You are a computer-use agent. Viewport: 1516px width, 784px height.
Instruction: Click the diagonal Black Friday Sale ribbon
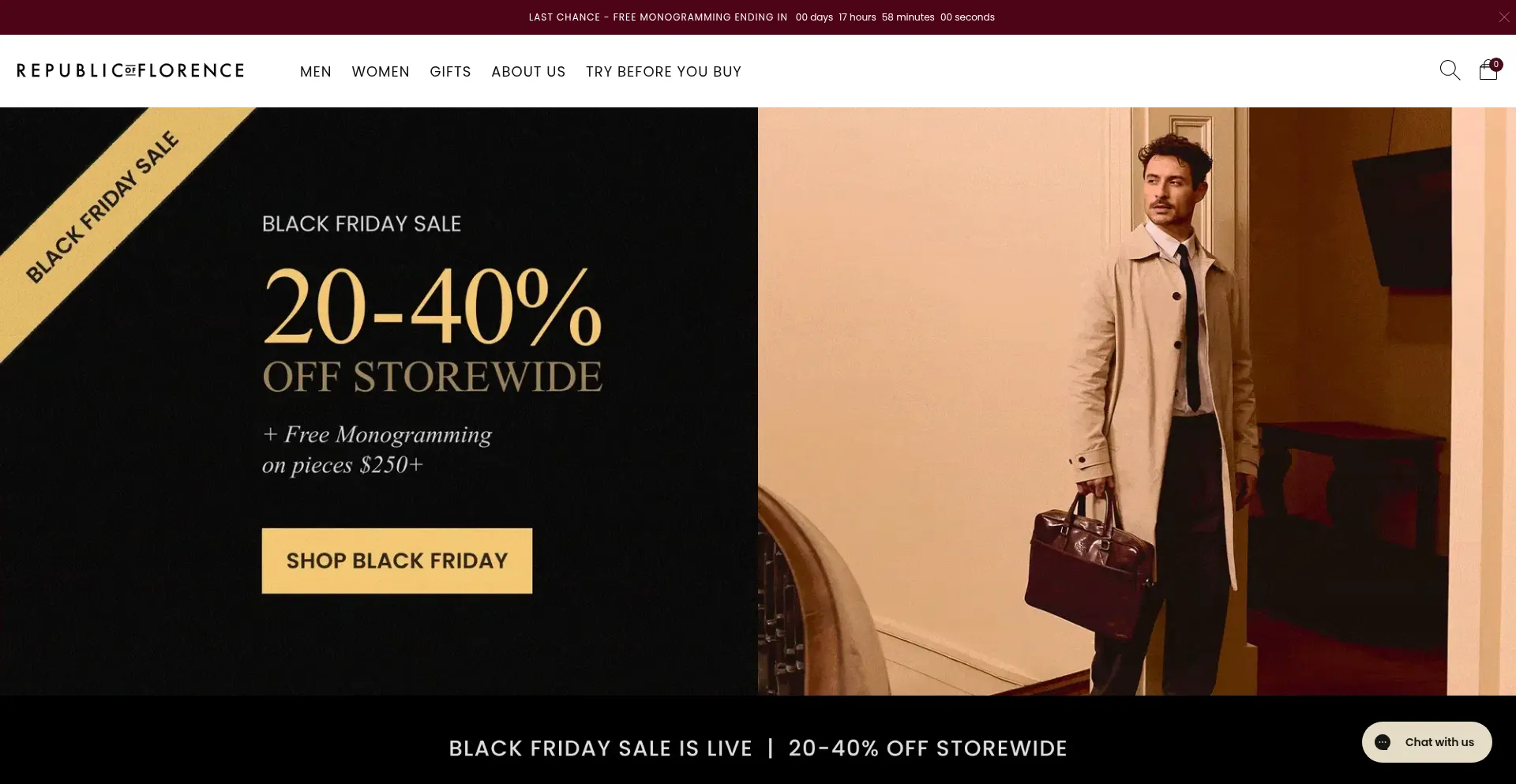[103, 207]
